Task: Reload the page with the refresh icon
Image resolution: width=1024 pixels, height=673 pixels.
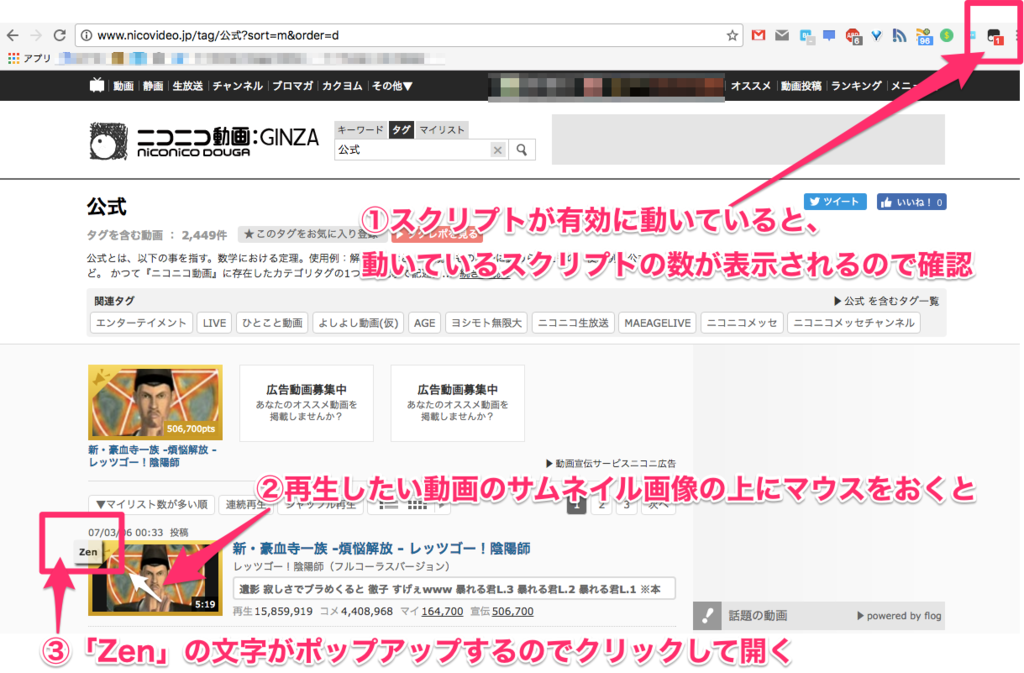Action: click(59, 35)
